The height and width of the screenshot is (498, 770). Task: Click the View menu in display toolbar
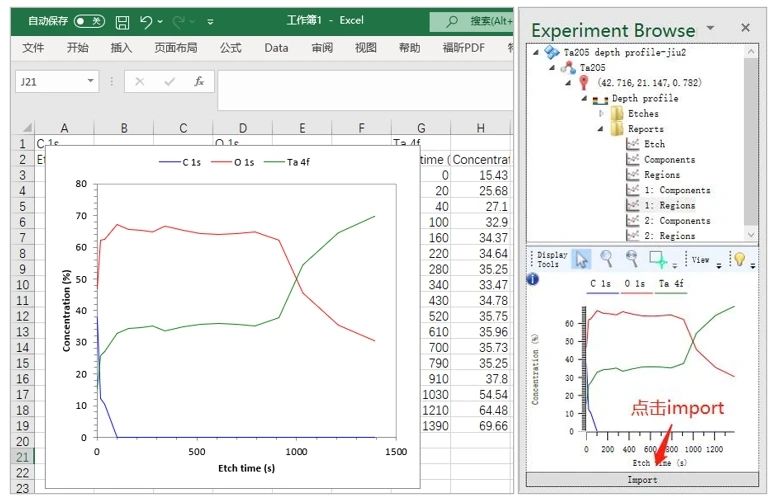[701, 260]
